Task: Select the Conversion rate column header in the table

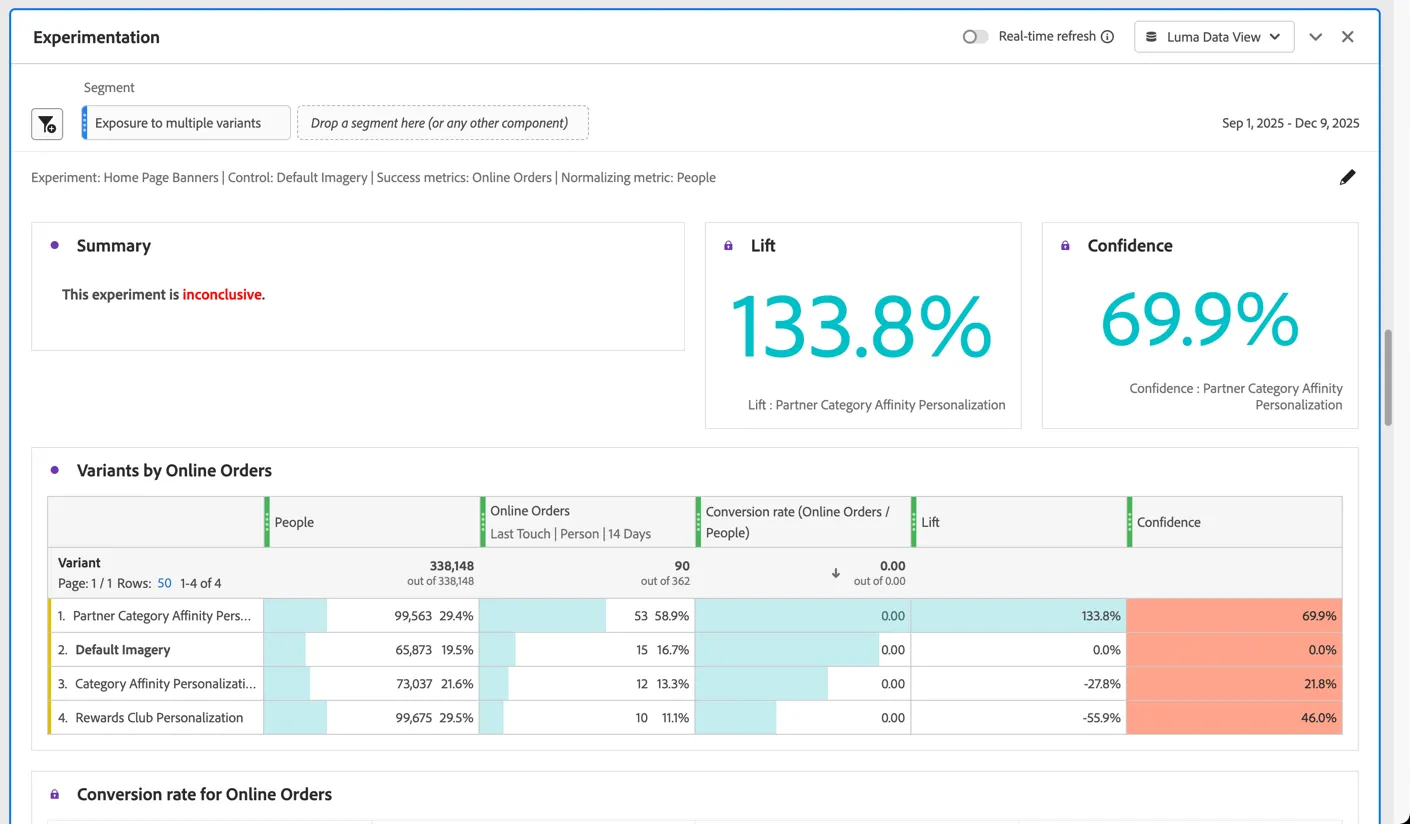Action: click(x=804, y=522)
